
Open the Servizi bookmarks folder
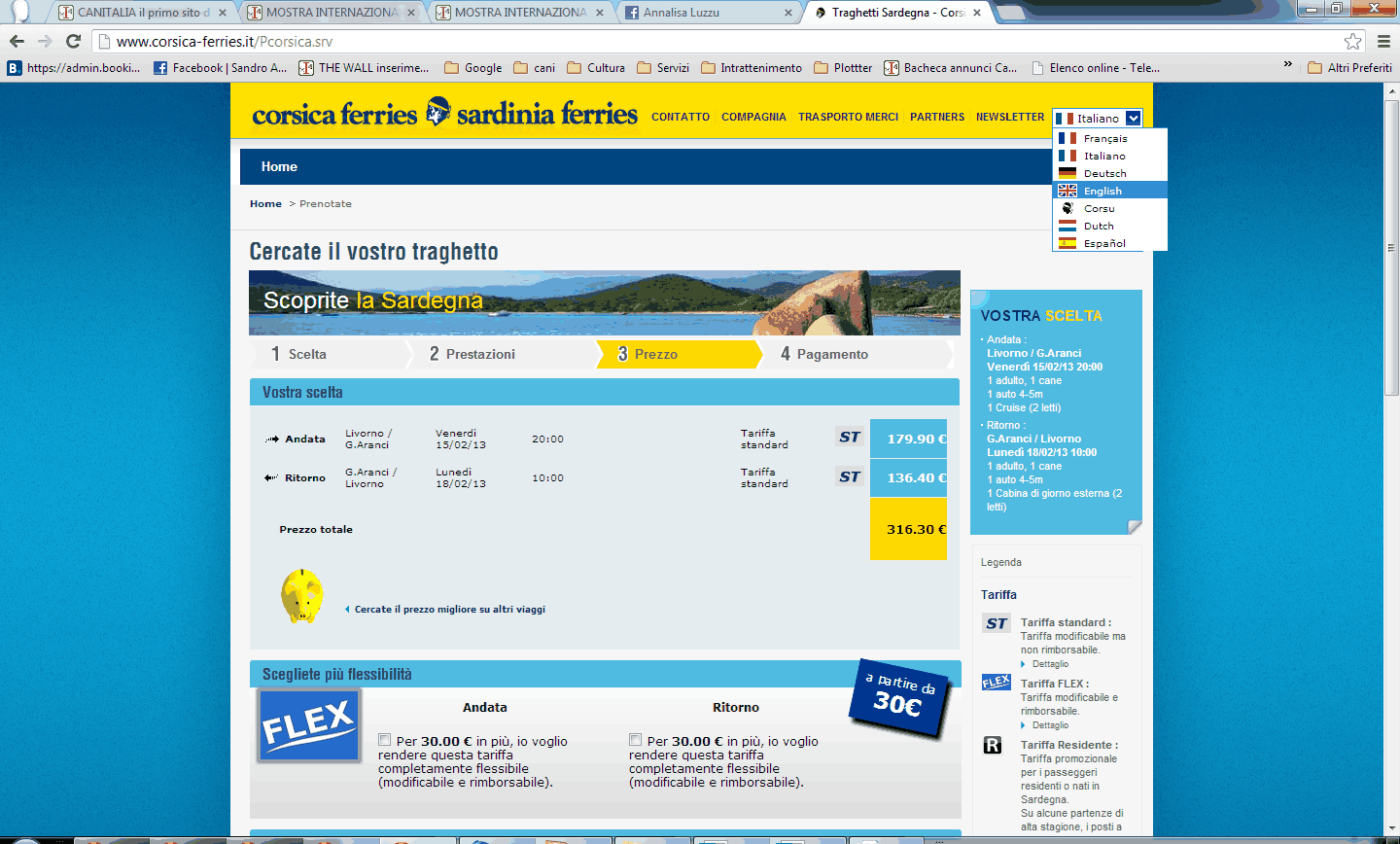(663, 67)
